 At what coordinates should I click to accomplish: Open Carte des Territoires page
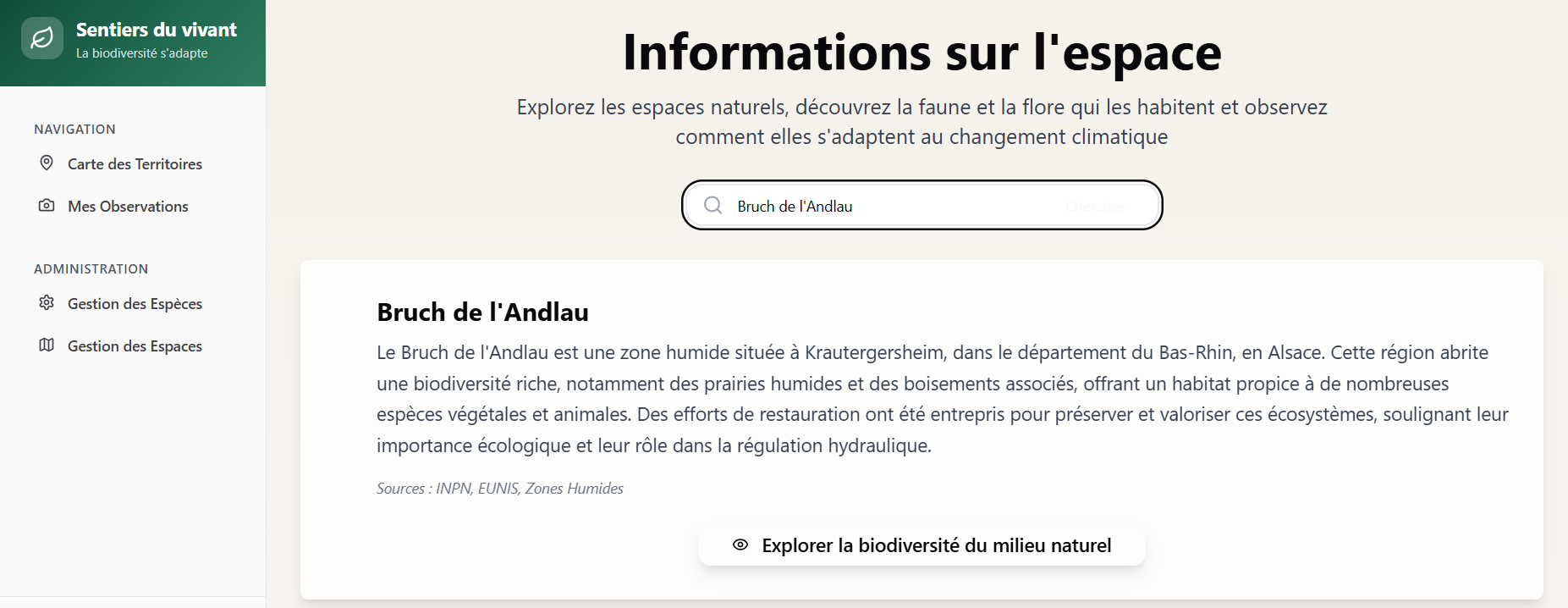[x=133, y=163]
